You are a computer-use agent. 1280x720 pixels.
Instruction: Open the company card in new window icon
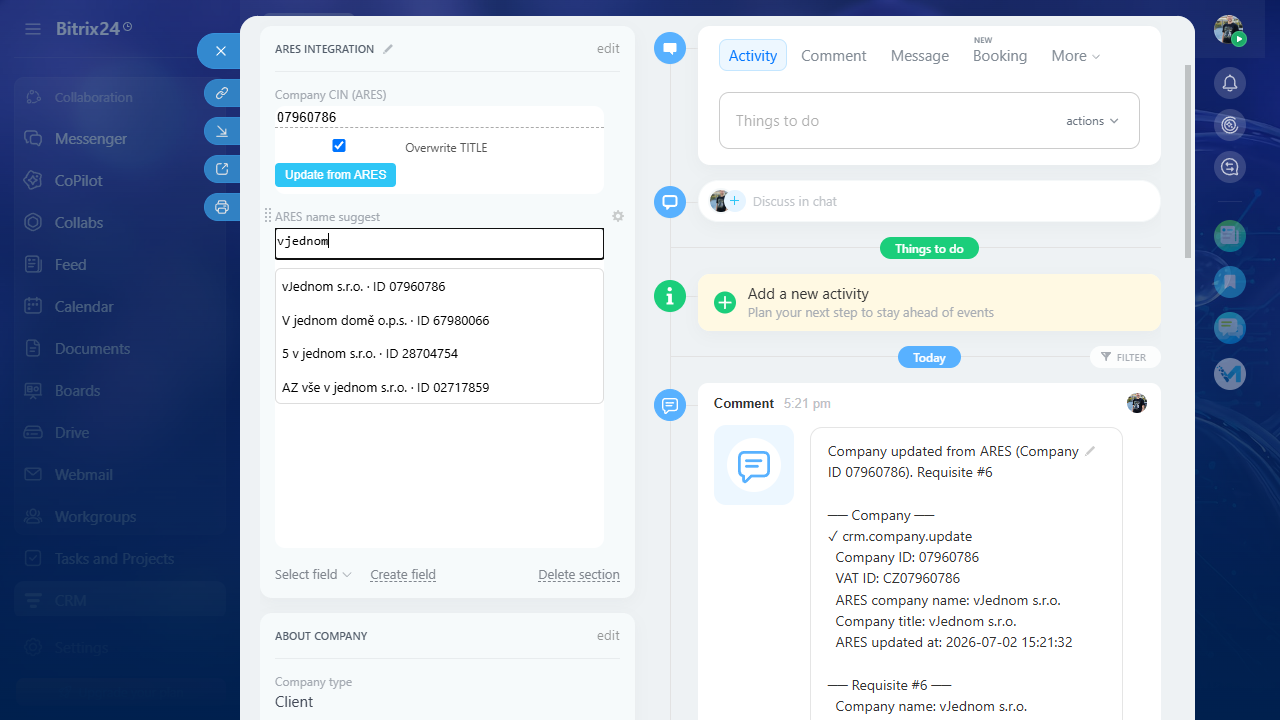pos(221,169)
